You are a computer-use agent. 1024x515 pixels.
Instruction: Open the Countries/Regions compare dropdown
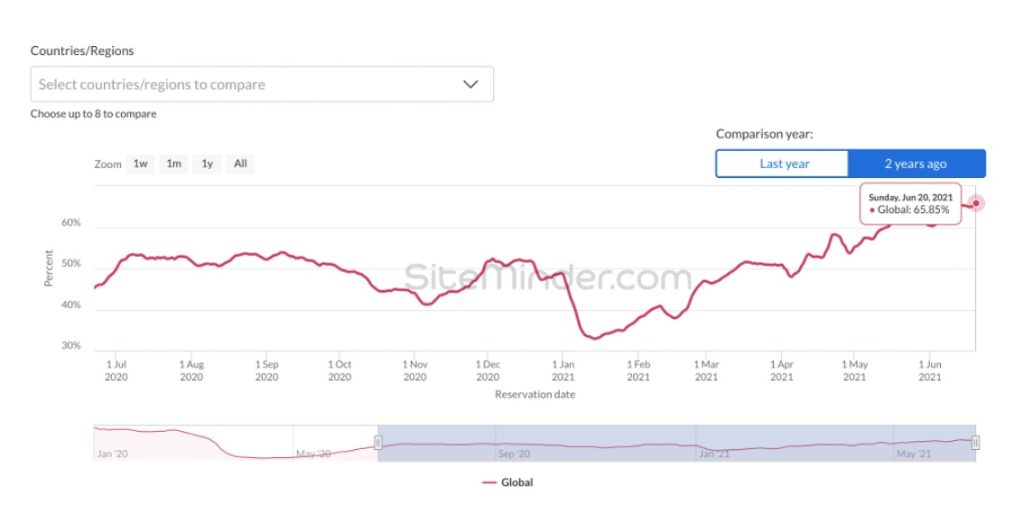point(250,84)
